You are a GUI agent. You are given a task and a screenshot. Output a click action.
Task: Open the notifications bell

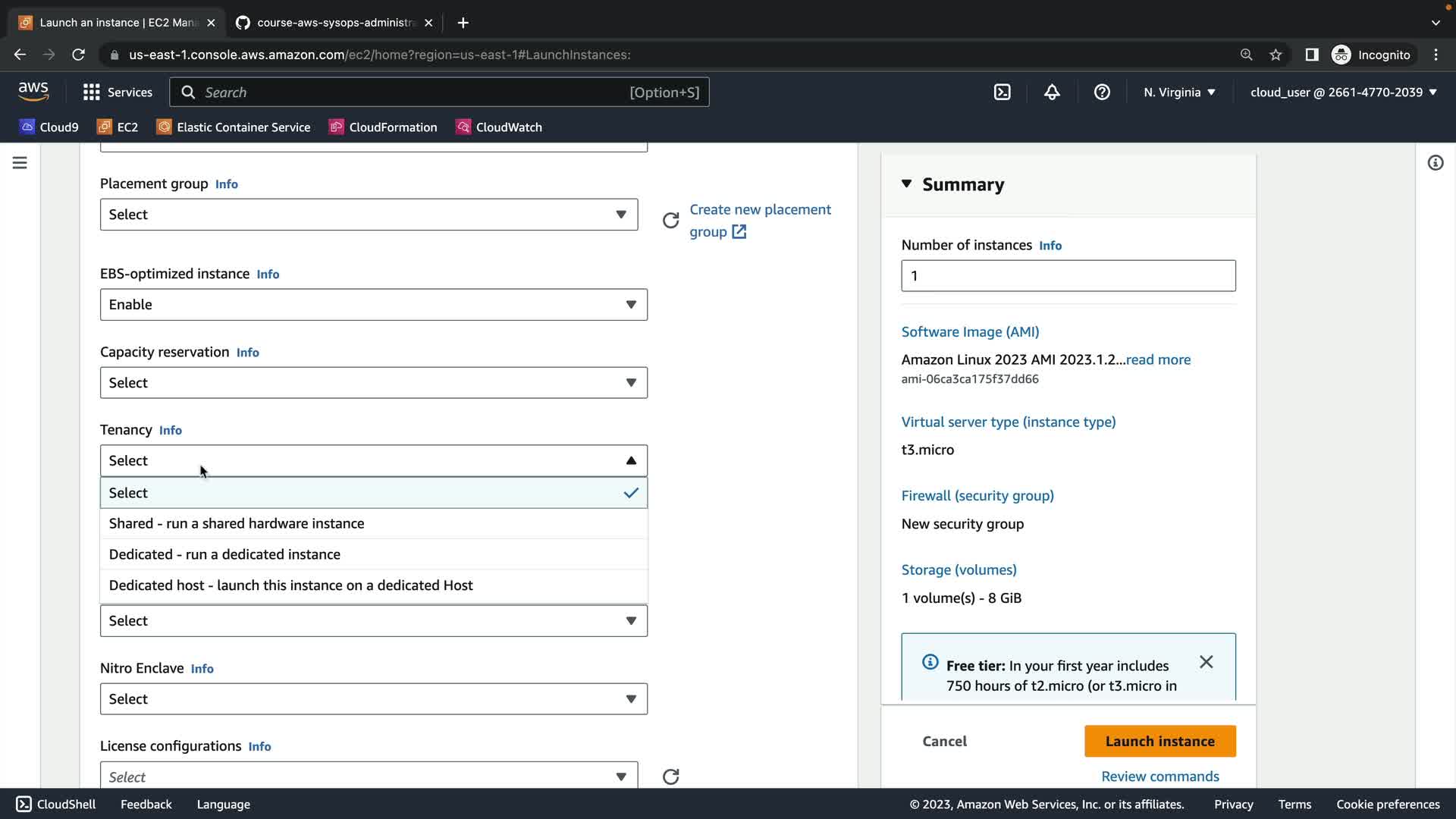(x=1052, y=93)
